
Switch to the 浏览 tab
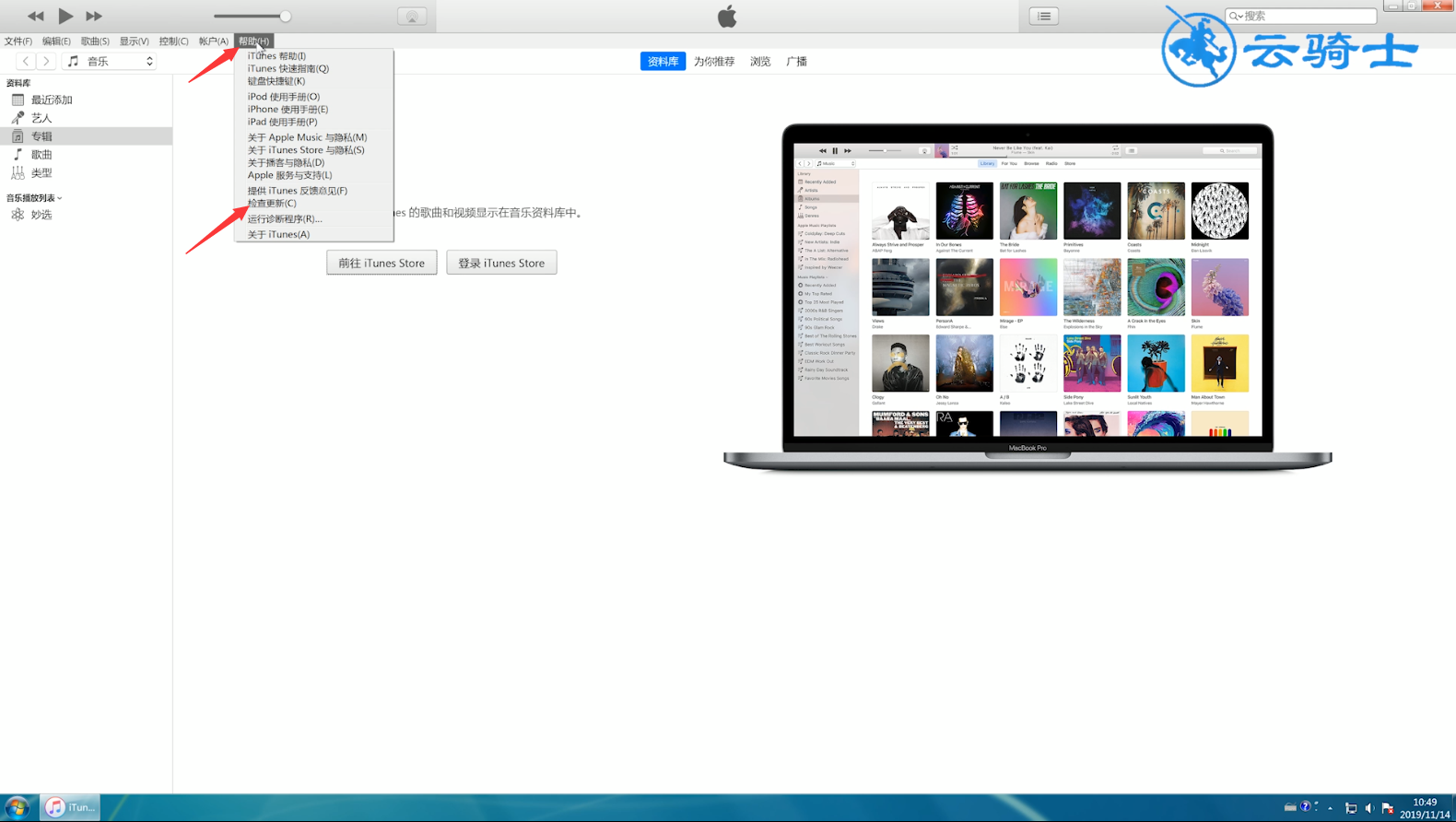(x=760, y=61)
